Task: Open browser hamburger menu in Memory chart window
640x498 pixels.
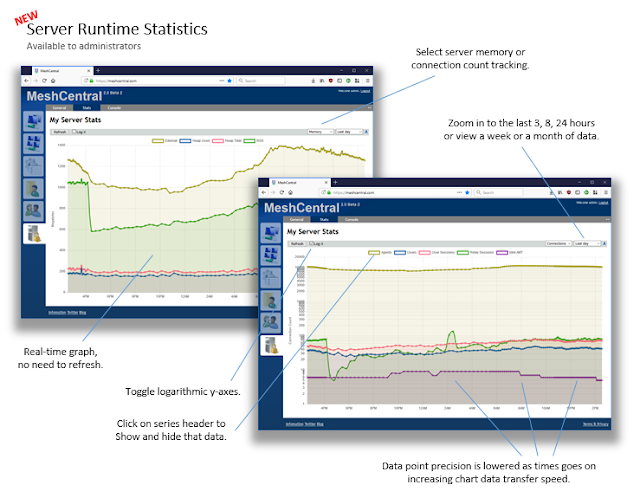Action: (x=367, y=81)
